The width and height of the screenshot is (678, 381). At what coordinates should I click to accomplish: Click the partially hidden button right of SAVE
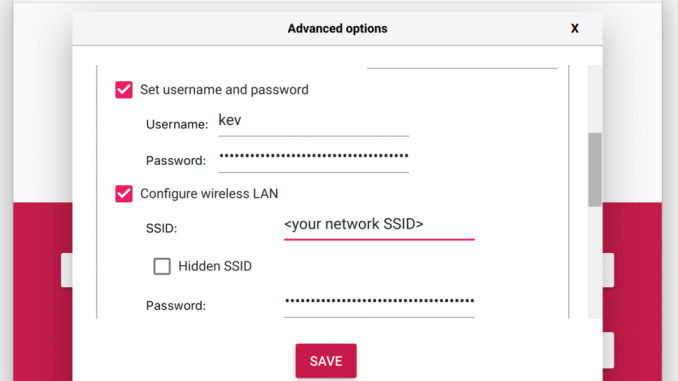[608, 350]
